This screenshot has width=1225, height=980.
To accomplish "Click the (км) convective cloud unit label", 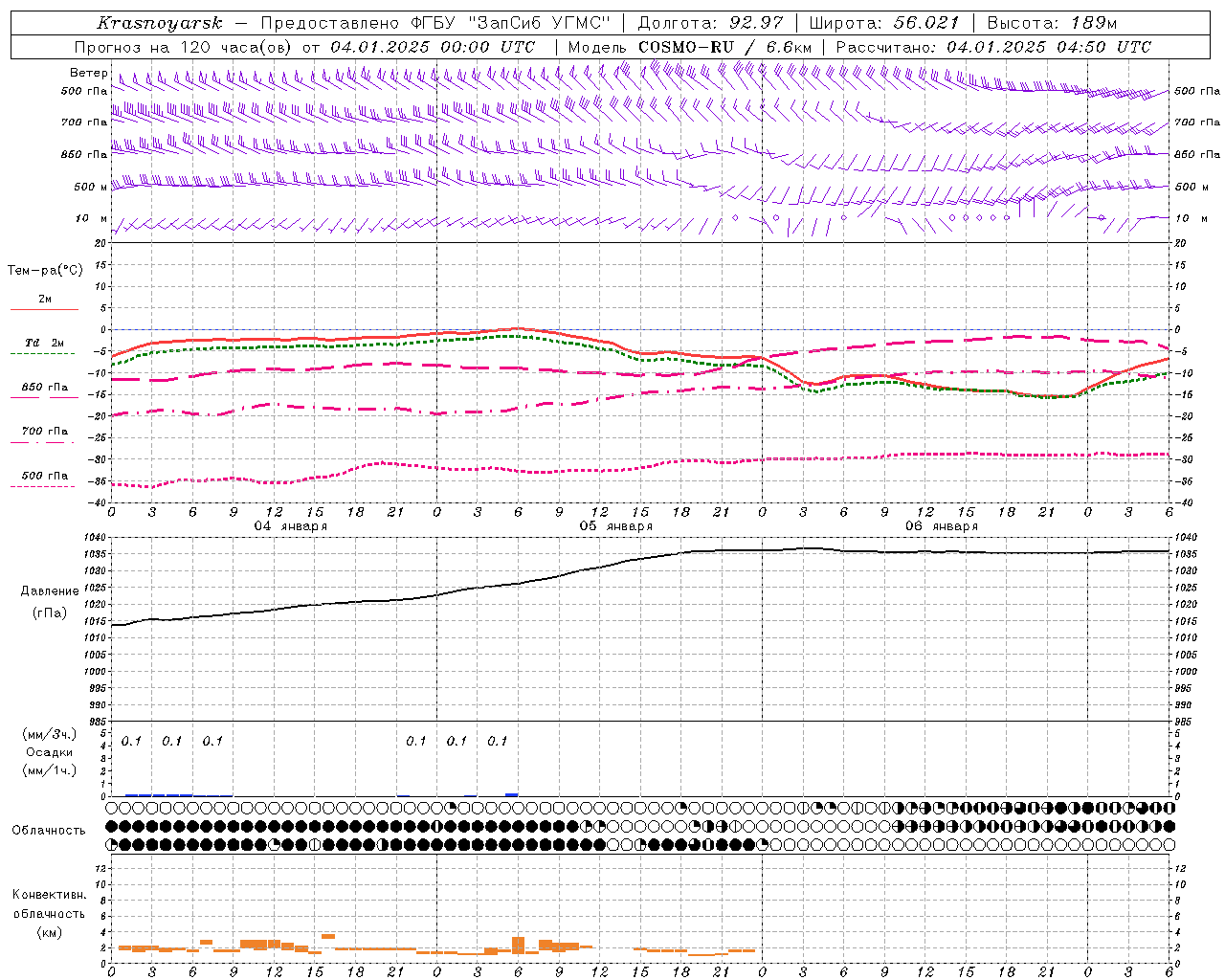I will (x=50, y=931).
